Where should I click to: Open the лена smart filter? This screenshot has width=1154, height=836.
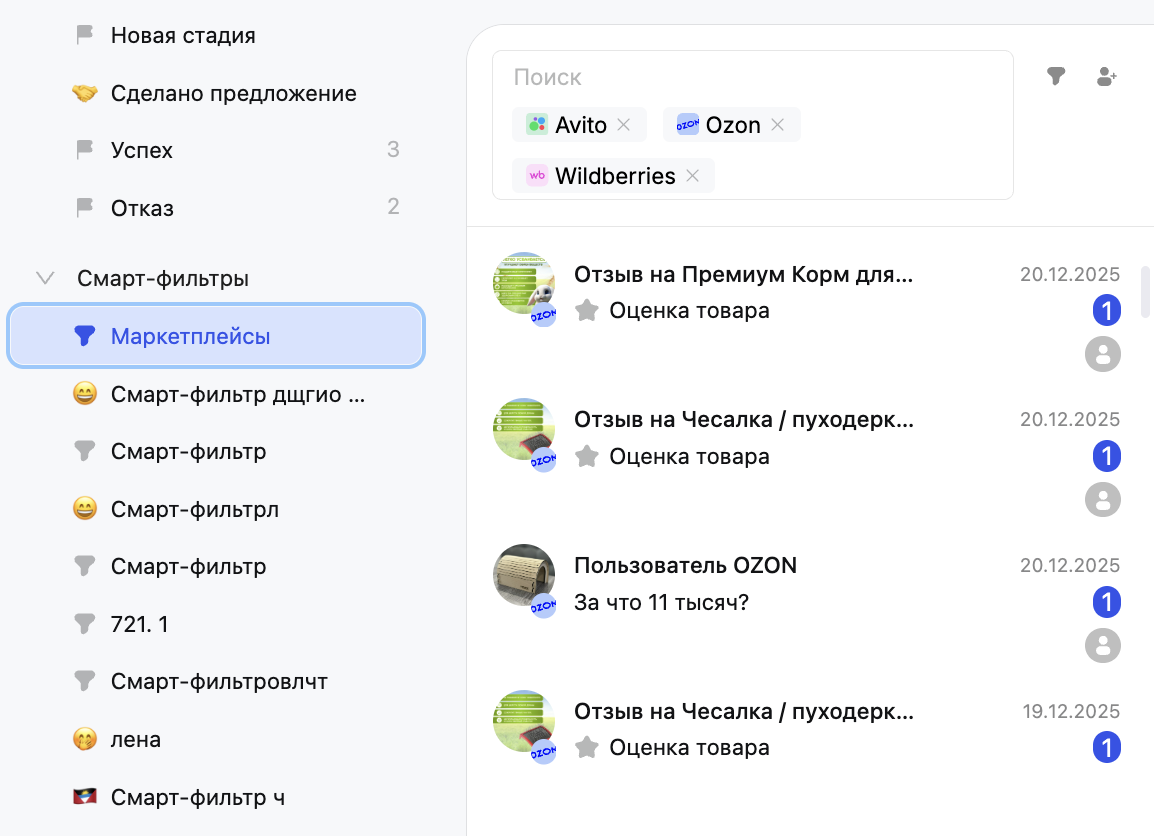coord(136,740)
